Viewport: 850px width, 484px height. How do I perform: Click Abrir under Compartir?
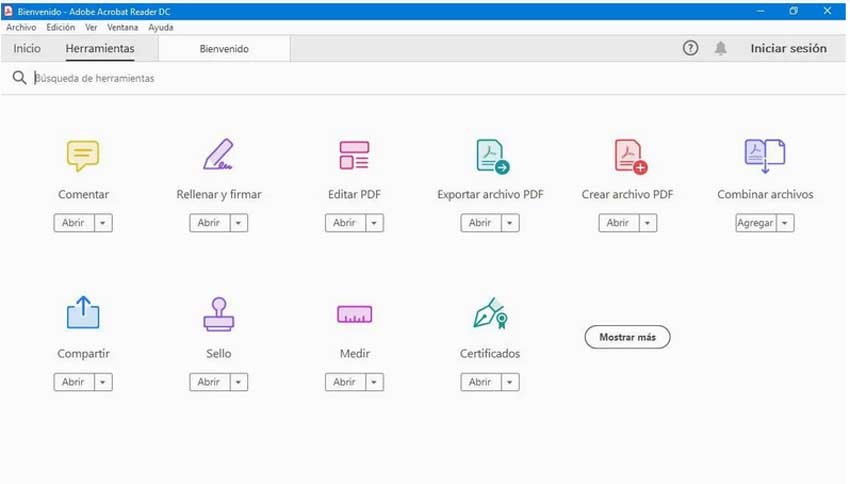(74, 382)
